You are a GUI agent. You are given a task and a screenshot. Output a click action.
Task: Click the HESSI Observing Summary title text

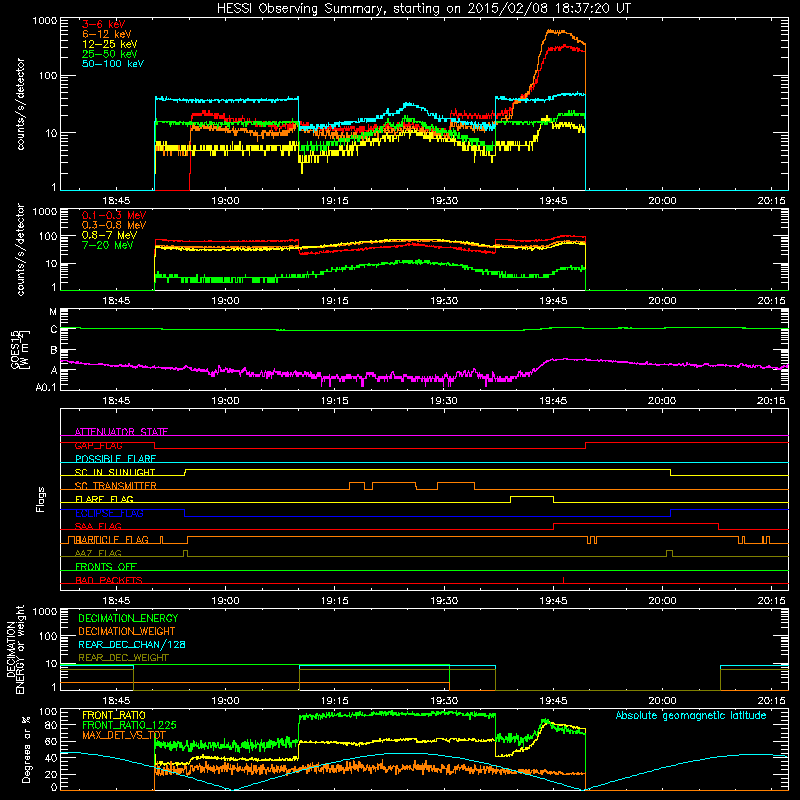423,9
